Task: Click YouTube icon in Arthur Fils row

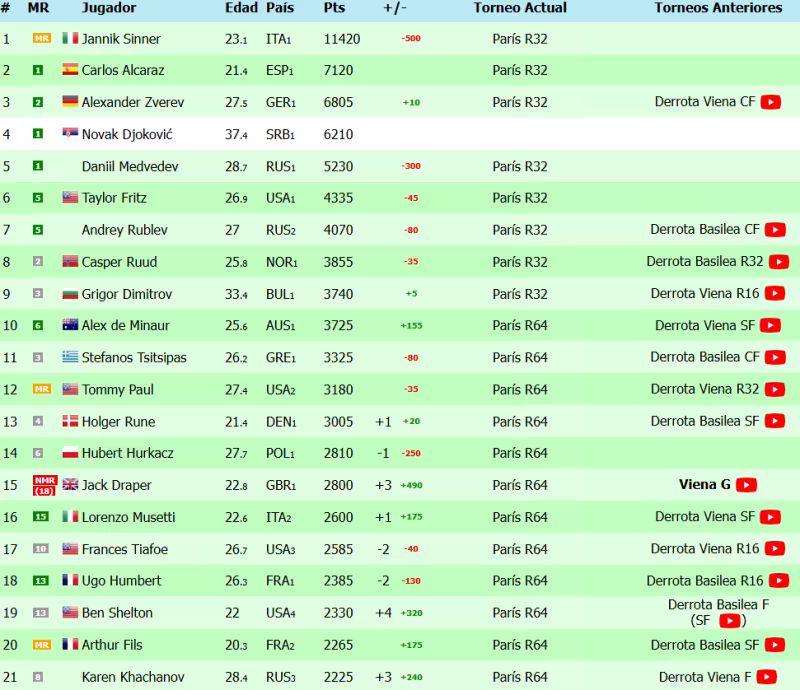Action: tap(774, 645)
